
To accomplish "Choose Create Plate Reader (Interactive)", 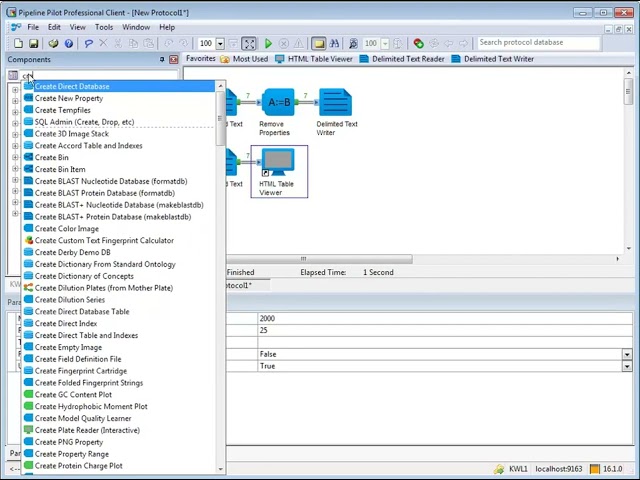I will point(118,430).
